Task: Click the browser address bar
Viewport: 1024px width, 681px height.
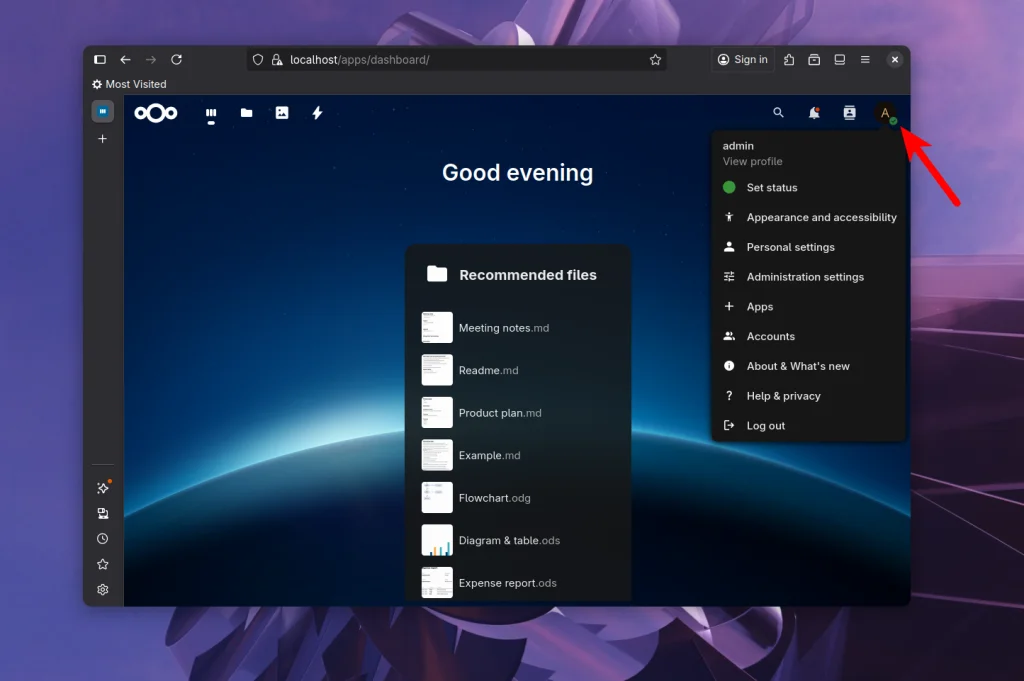Action: click(450, 60)
